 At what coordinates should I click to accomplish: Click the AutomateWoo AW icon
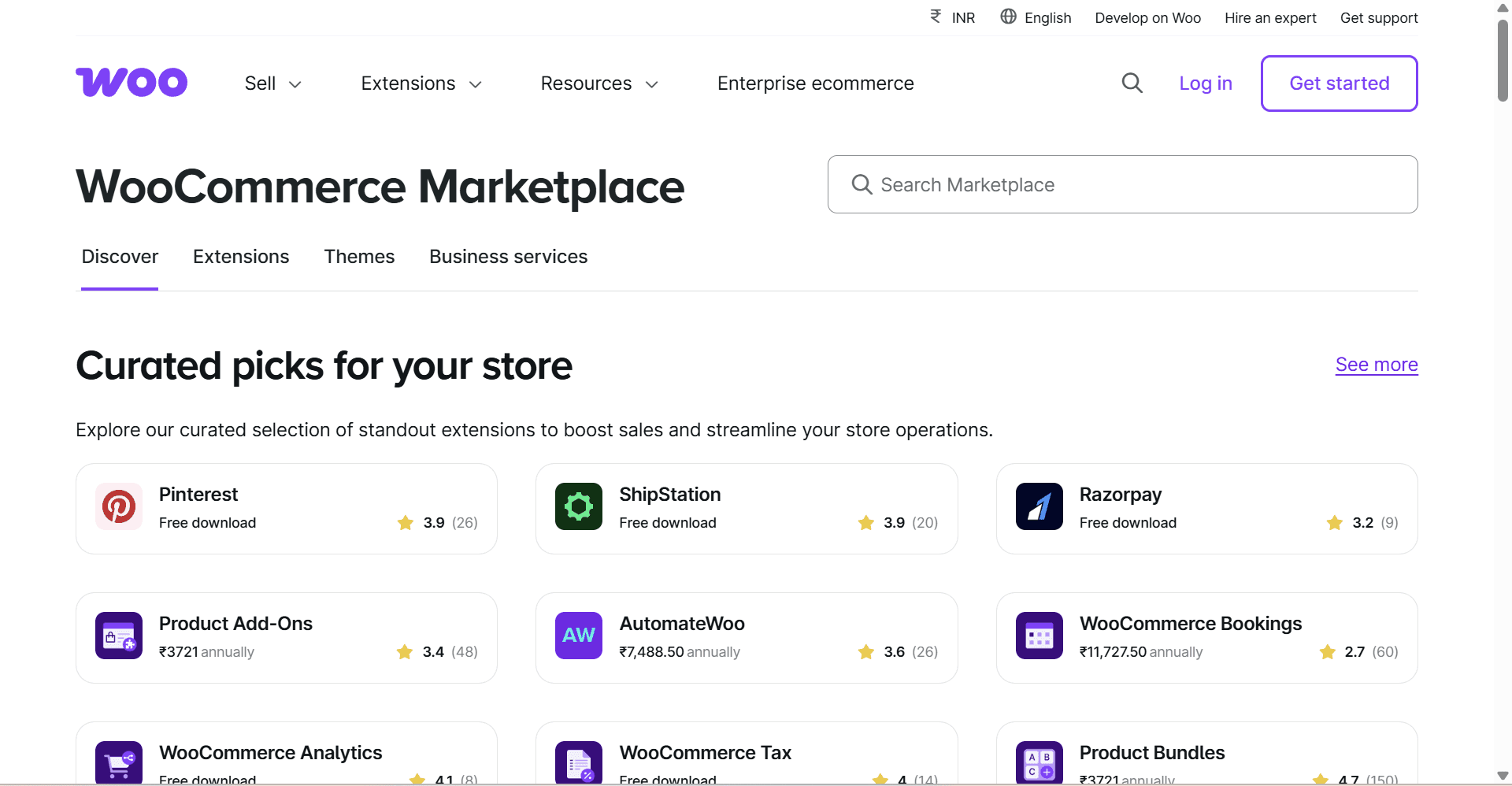coord(578,636)
